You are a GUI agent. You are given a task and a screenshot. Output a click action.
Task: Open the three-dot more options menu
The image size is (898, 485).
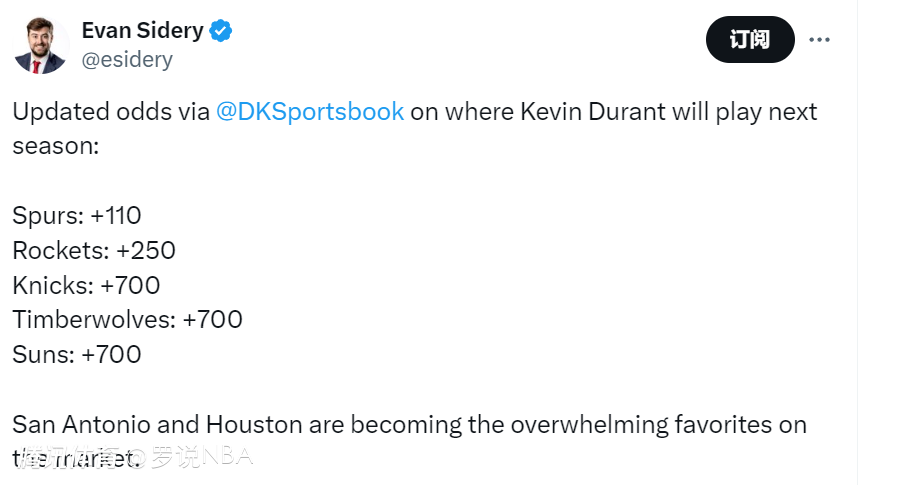[x=819, y=40]
